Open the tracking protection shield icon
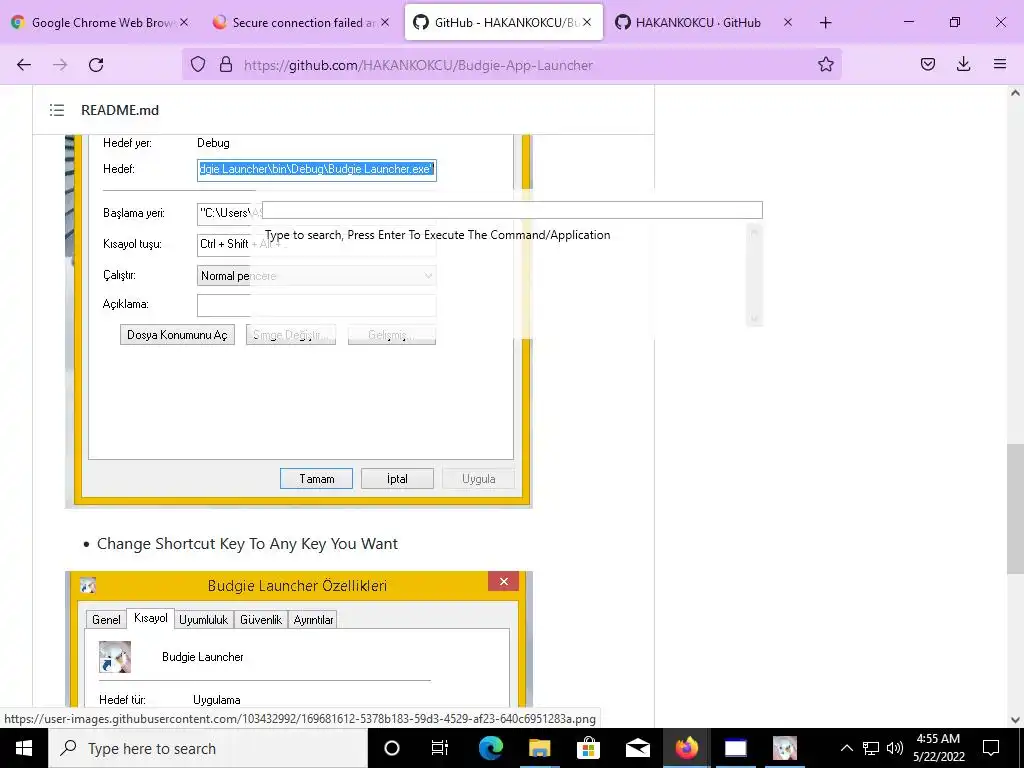The width and height of the screenshot is (1024, 768). (198, 64)
